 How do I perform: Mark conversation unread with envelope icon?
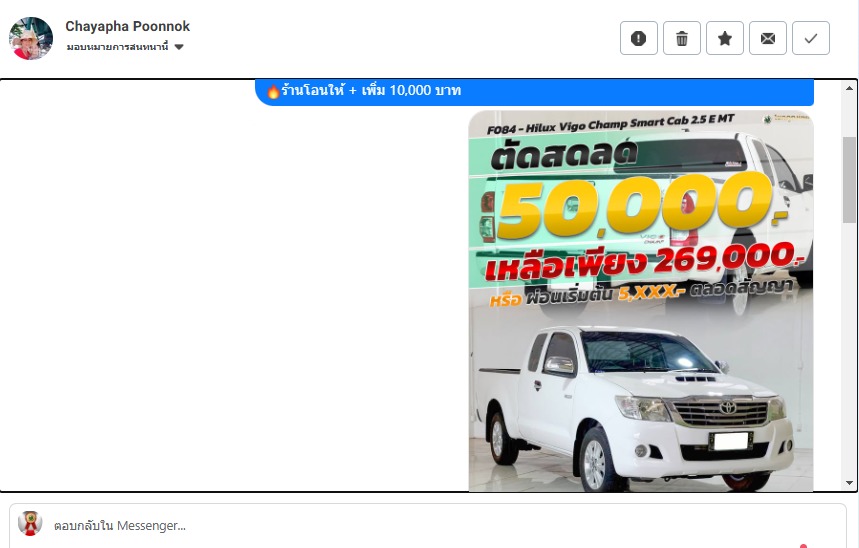click(x=768, y=38)
